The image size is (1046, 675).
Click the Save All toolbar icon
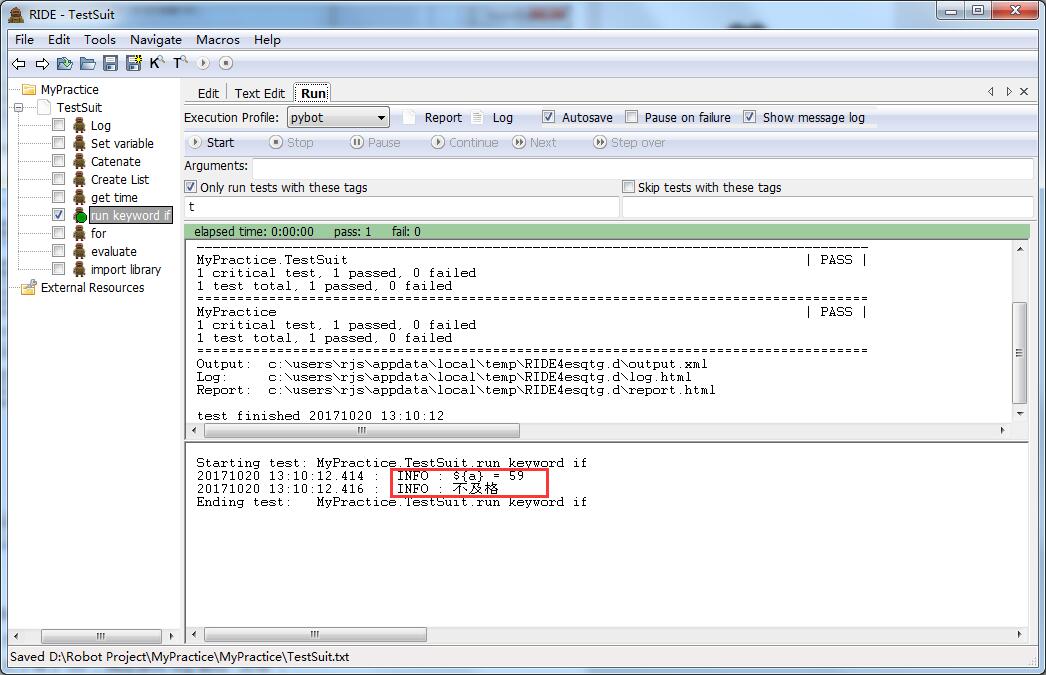(x=132, y=63)
